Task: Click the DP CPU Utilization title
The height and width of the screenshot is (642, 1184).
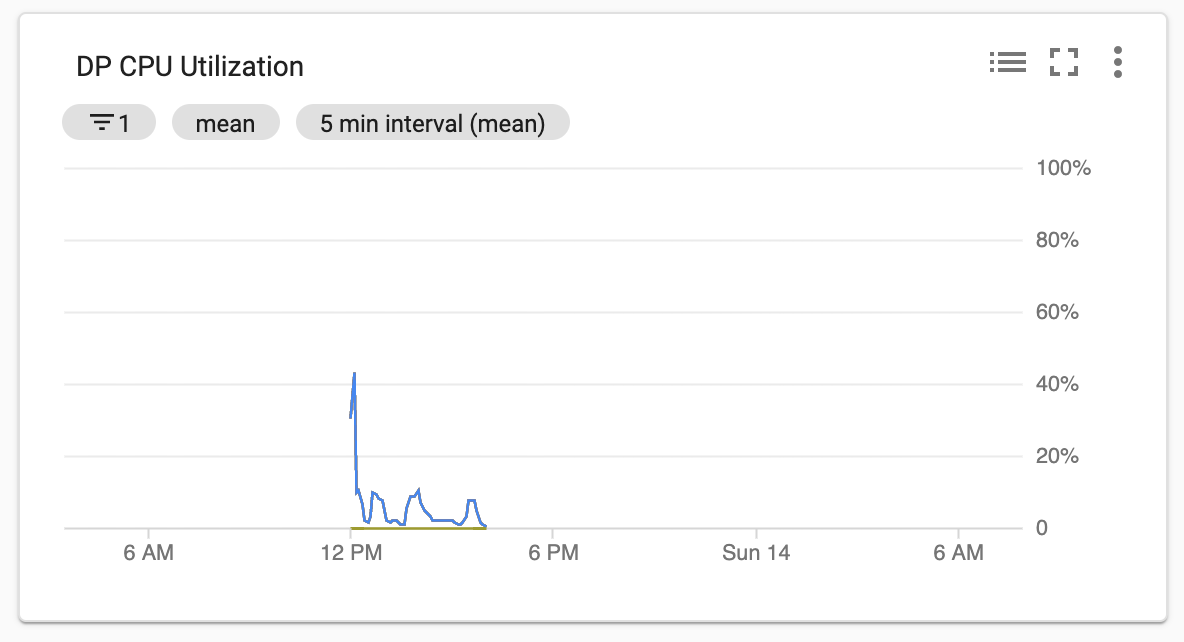Action: tap(190, 66)
